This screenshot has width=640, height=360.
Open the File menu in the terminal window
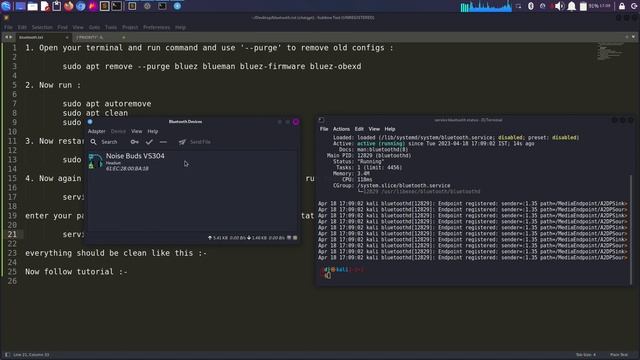[324, 129]
